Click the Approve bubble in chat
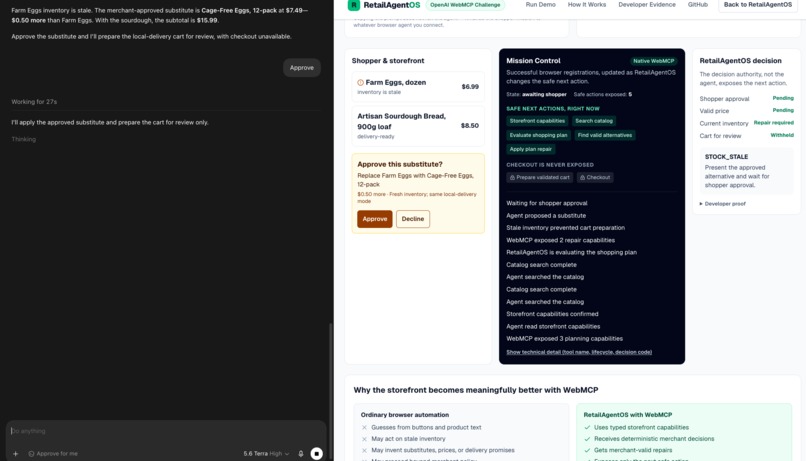806x461 pixels. tap(302, 68)
